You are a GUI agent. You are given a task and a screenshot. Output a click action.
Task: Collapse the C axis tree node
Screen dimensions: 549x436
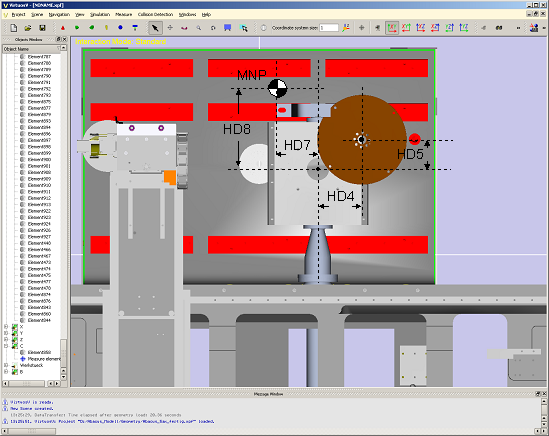click(6, 346)
